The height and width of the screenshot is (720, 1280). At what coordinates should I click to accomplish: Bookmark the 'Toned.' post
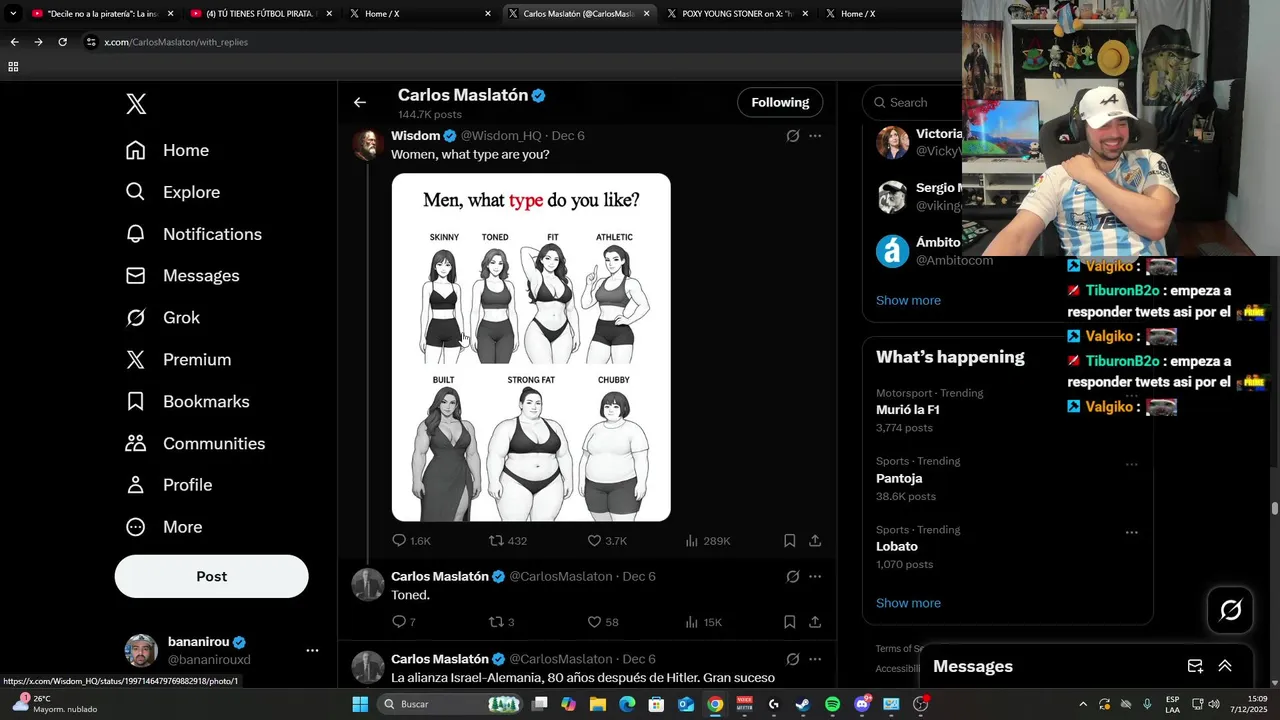(x=789, y=622)
